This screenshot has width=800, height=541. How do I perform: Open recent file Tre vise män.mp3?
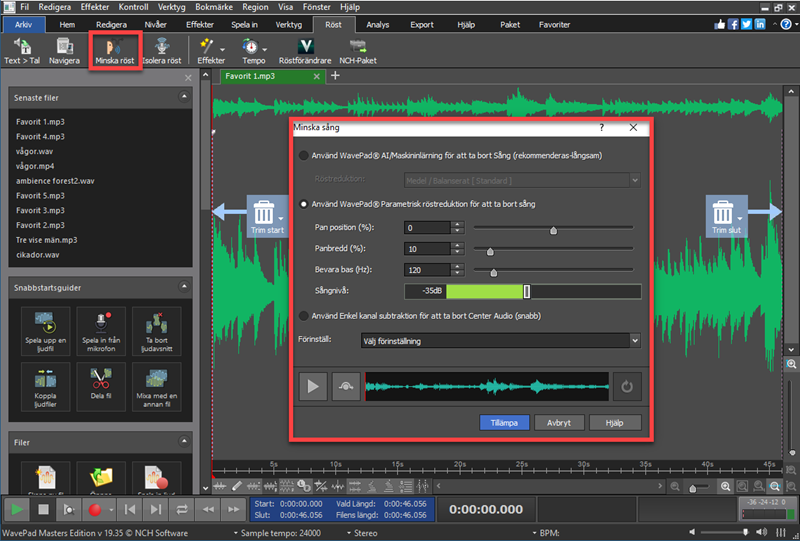[x=46, y=240]
